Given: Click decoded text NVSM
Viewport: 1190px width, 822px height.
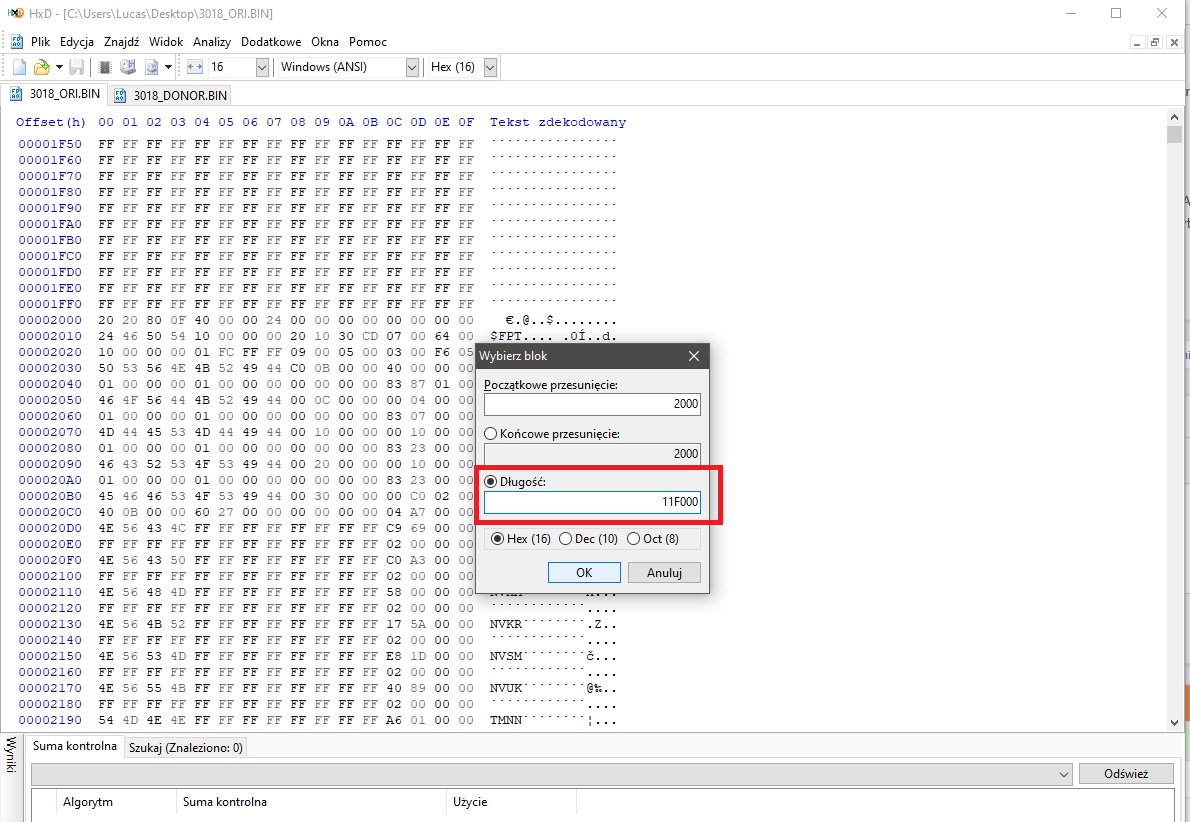Looking at the screenshot, I should (x=506, y=656).
